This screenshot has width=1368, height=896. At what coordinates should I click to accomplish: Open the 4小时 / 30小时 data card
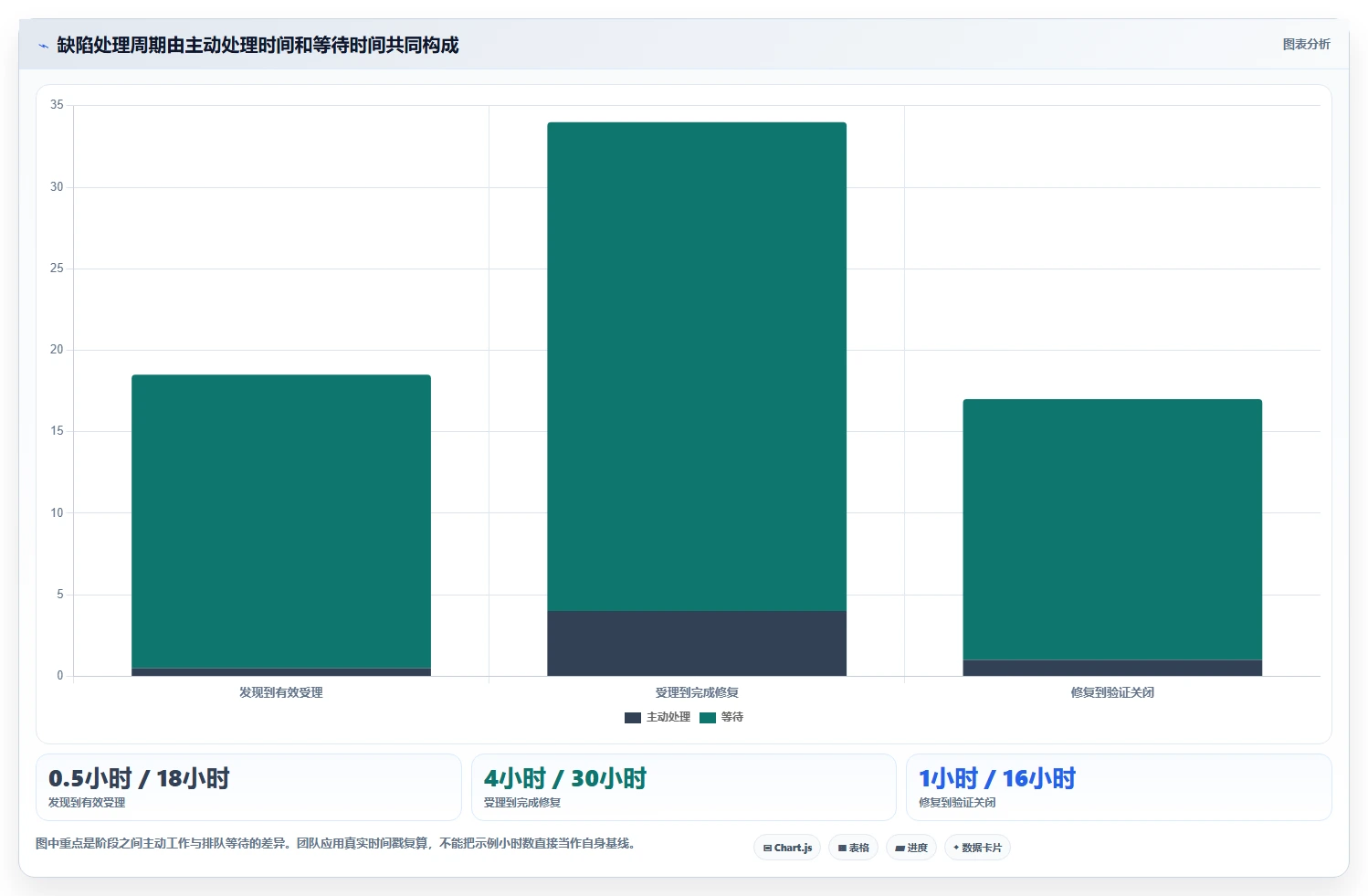pos(684,787)
